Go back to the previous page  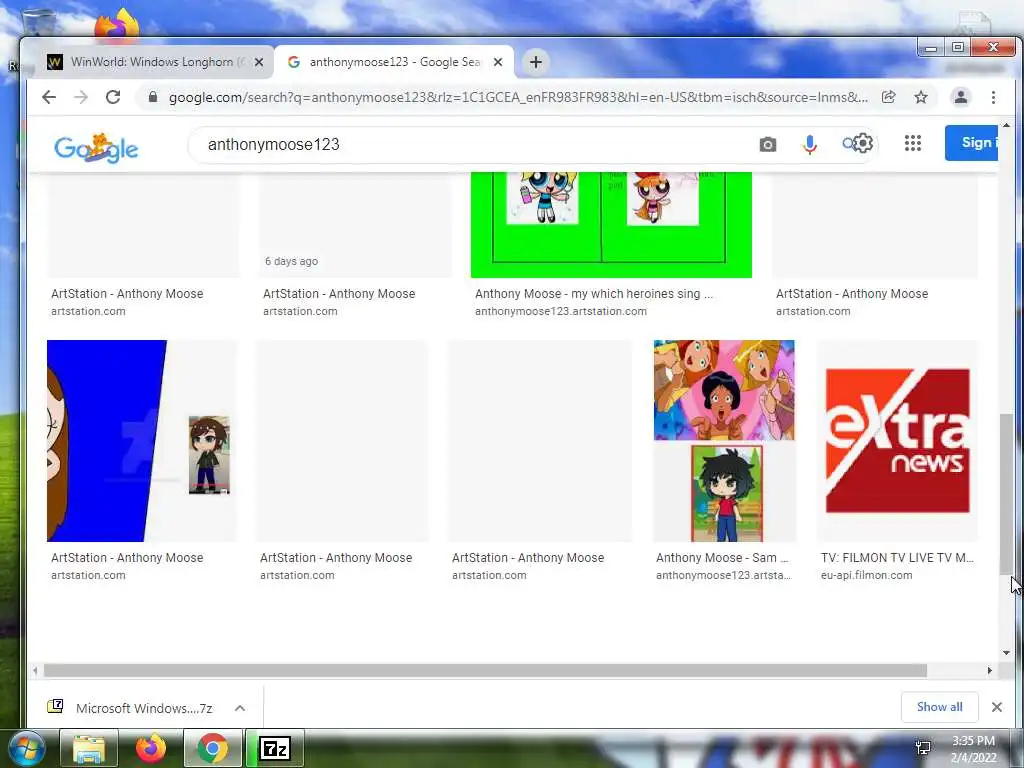click(x=49, y=97)
